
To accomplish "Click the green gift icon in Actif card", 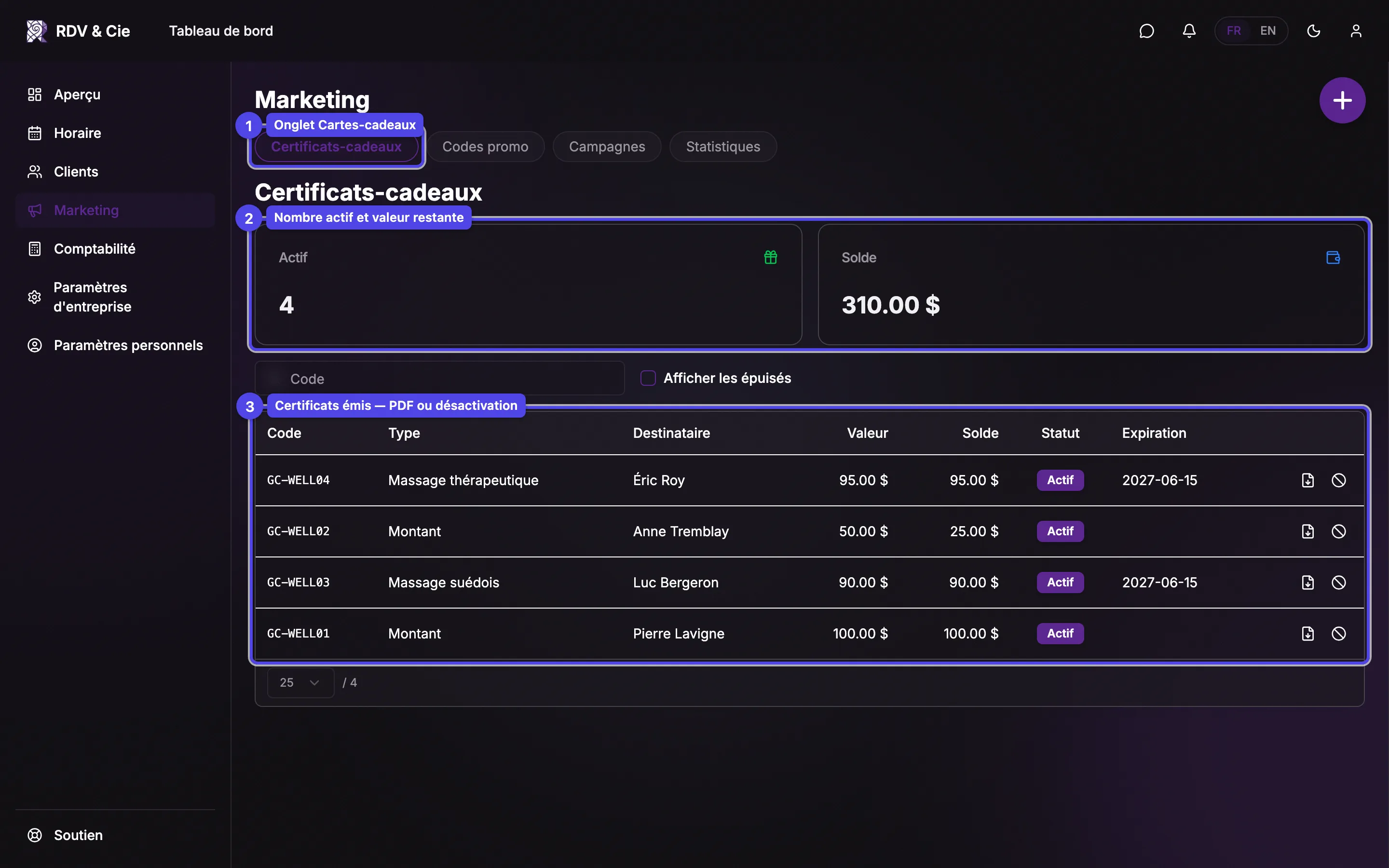I will click(x=770, y=257).
